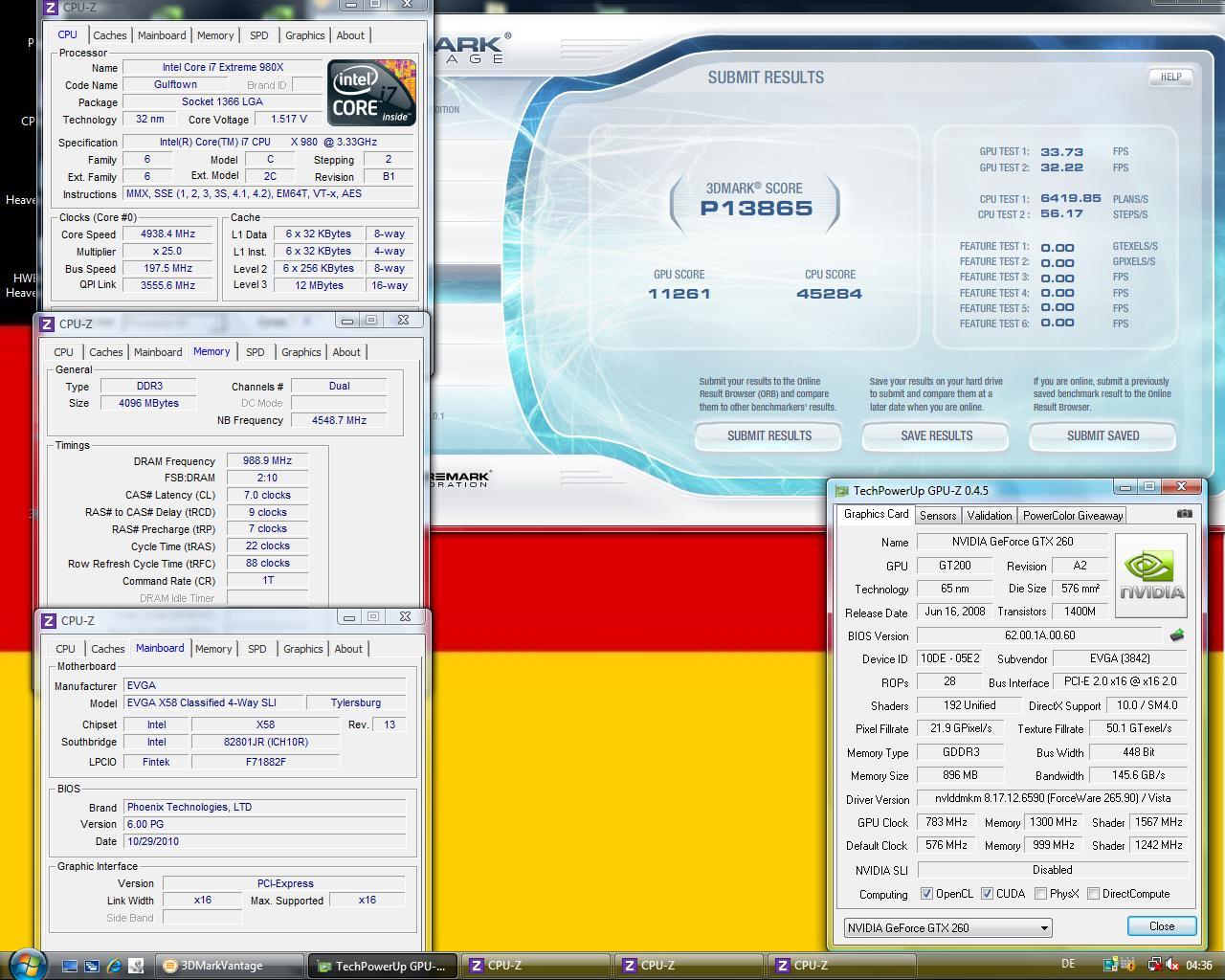Switch to Validation tab in GPU-Z

tap(990, 516)
